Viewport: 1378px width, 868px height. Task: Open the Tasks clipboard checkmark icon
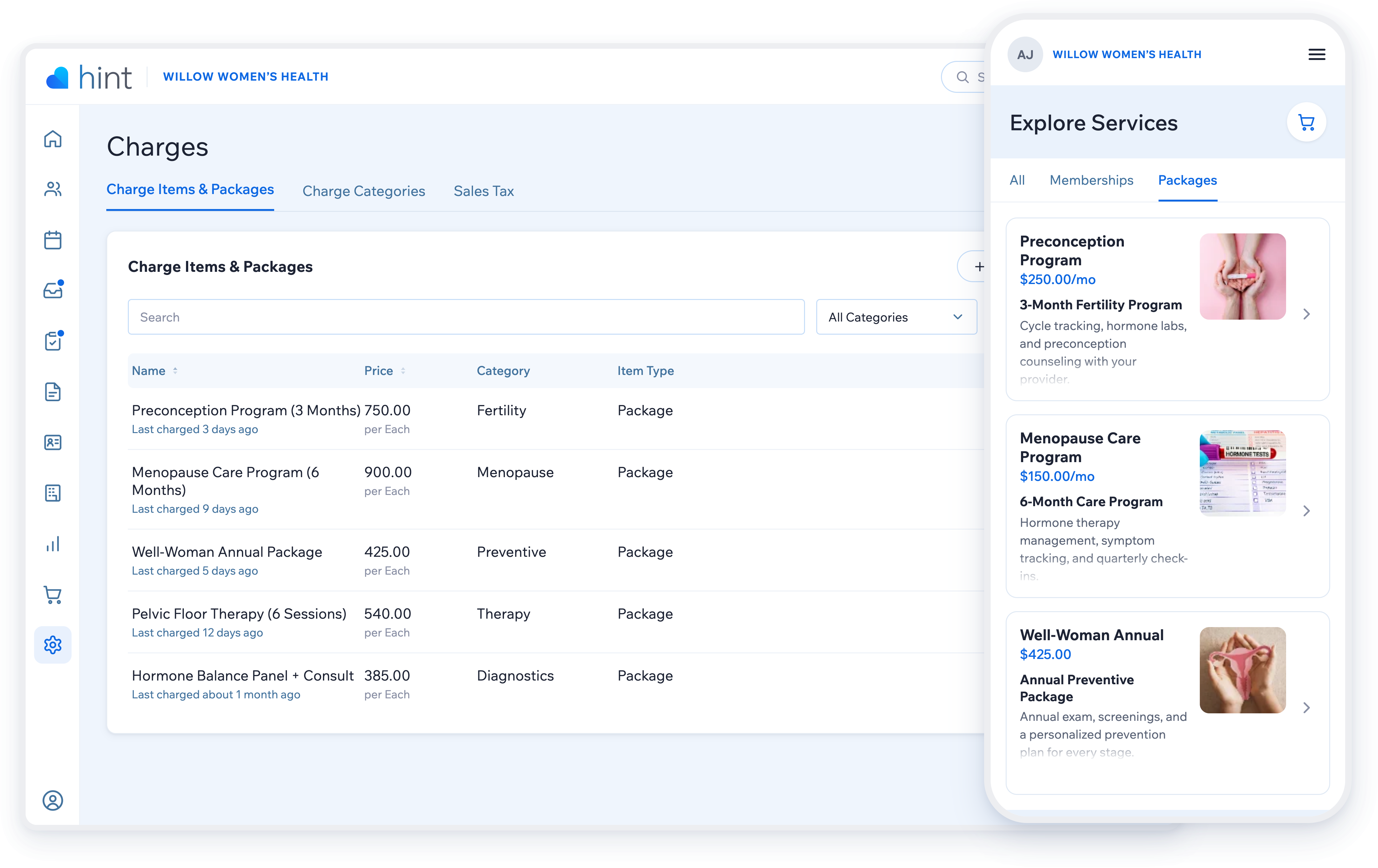pos(53,340)
